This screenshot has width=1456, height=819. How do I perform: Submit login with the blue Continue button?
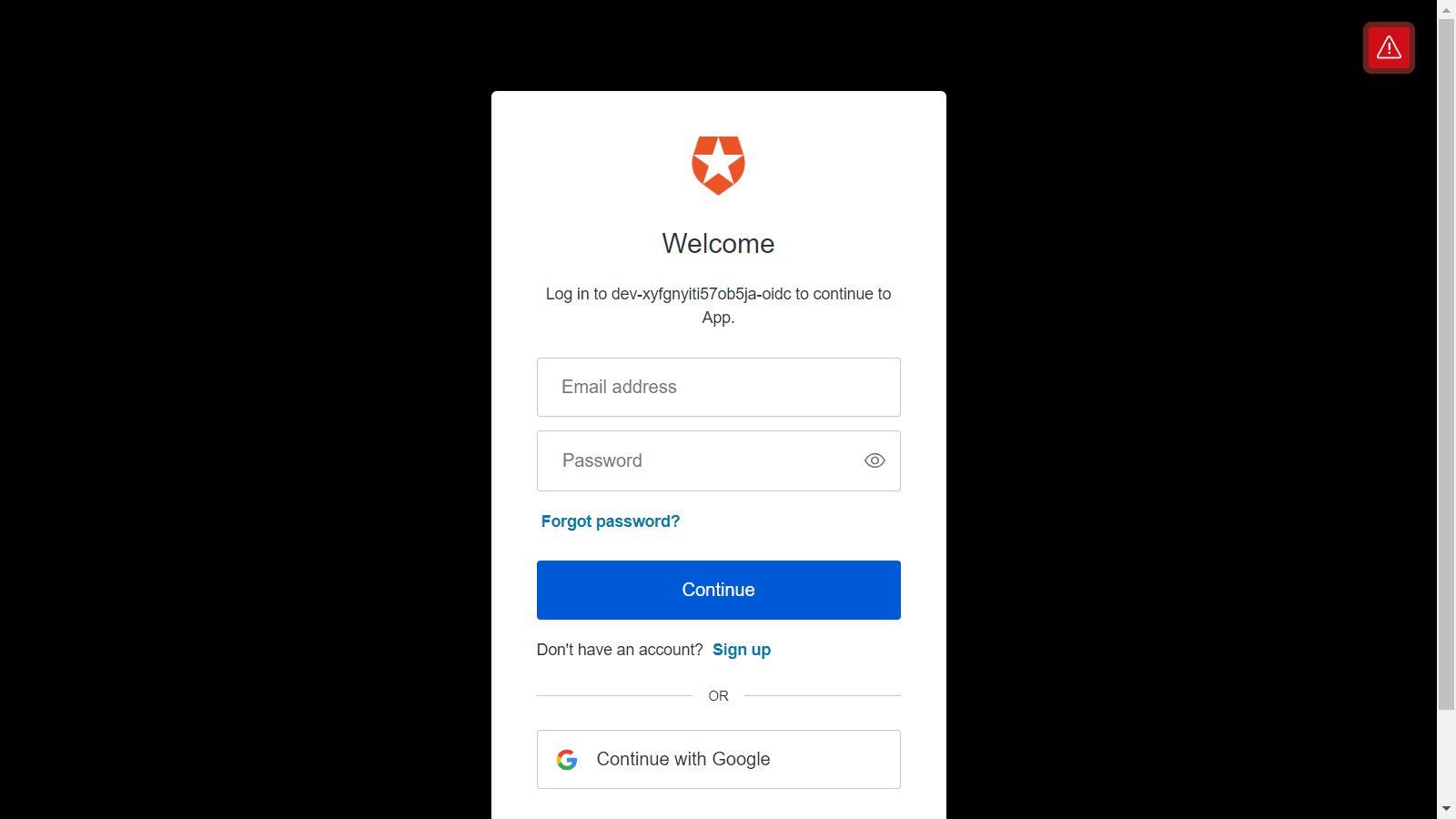719,590
